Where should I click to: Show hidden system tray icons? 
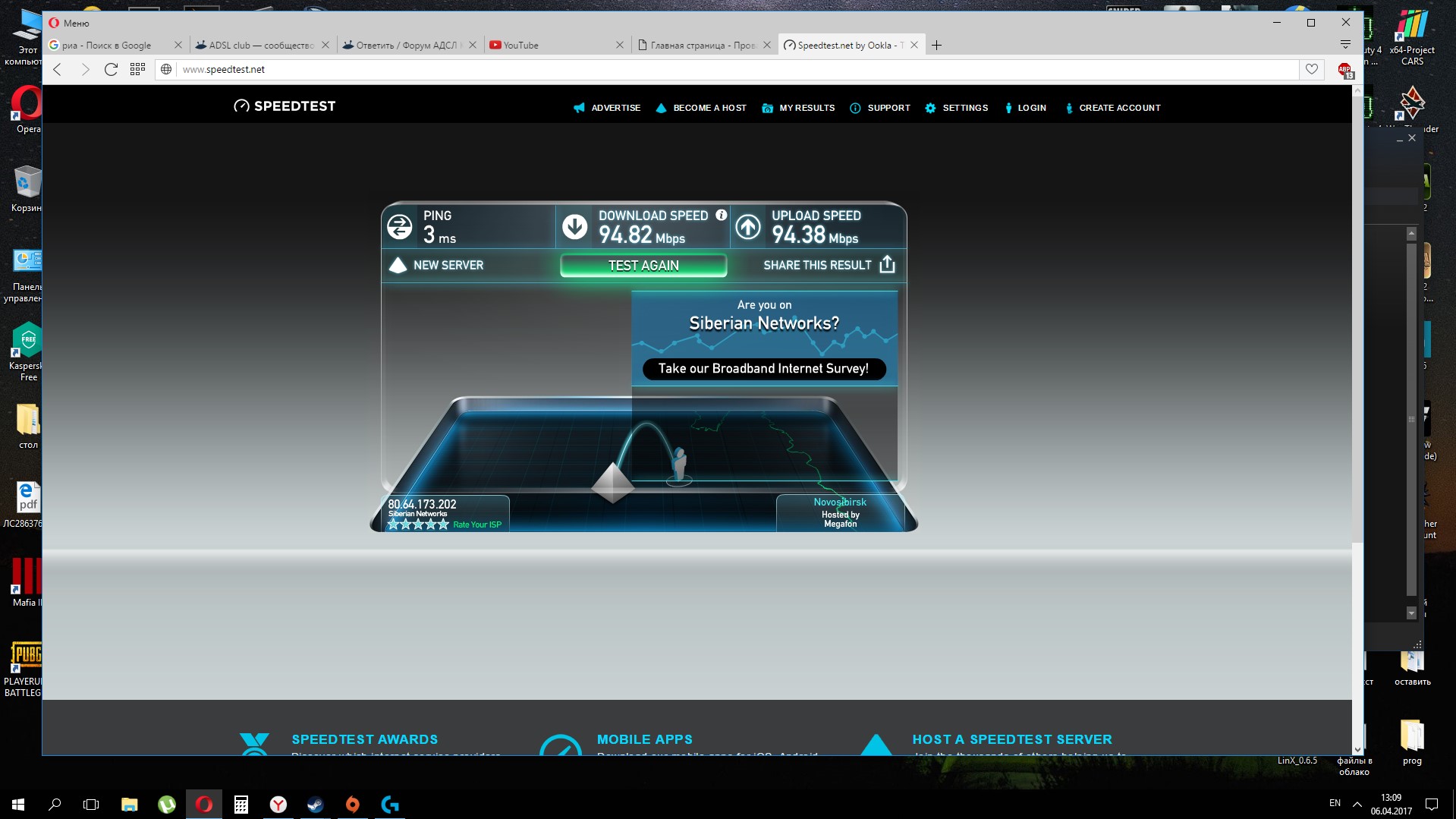click(x=1357, y=804)
